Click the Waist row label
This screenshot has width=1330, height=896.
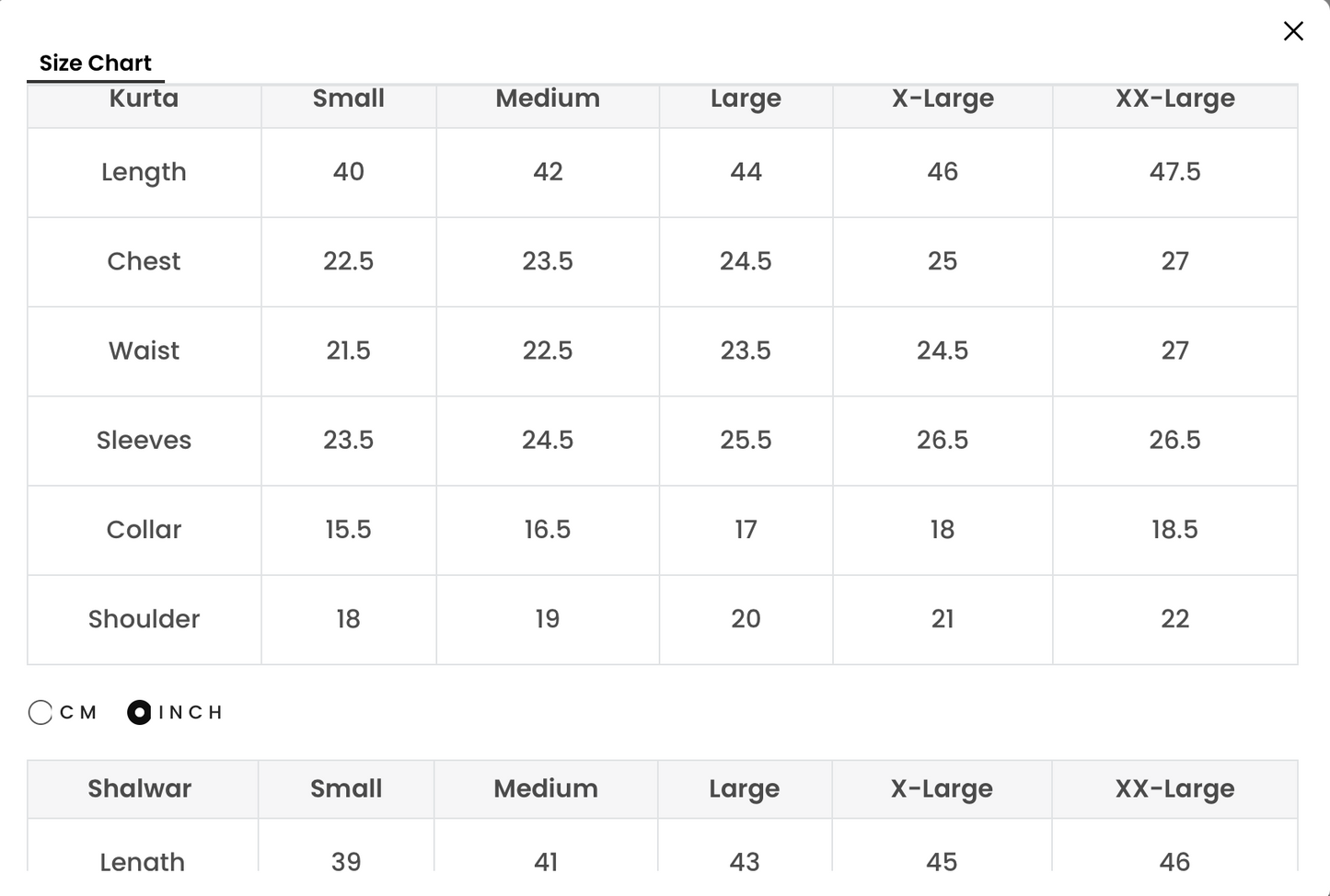pos(144,350)
